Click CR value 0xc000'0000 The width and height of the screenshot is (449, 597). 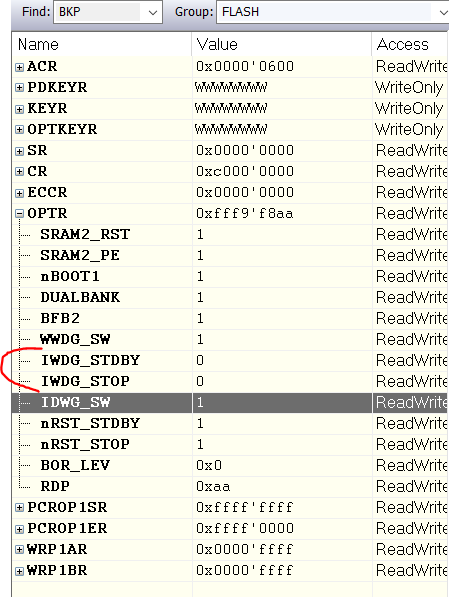coord(245,172)
